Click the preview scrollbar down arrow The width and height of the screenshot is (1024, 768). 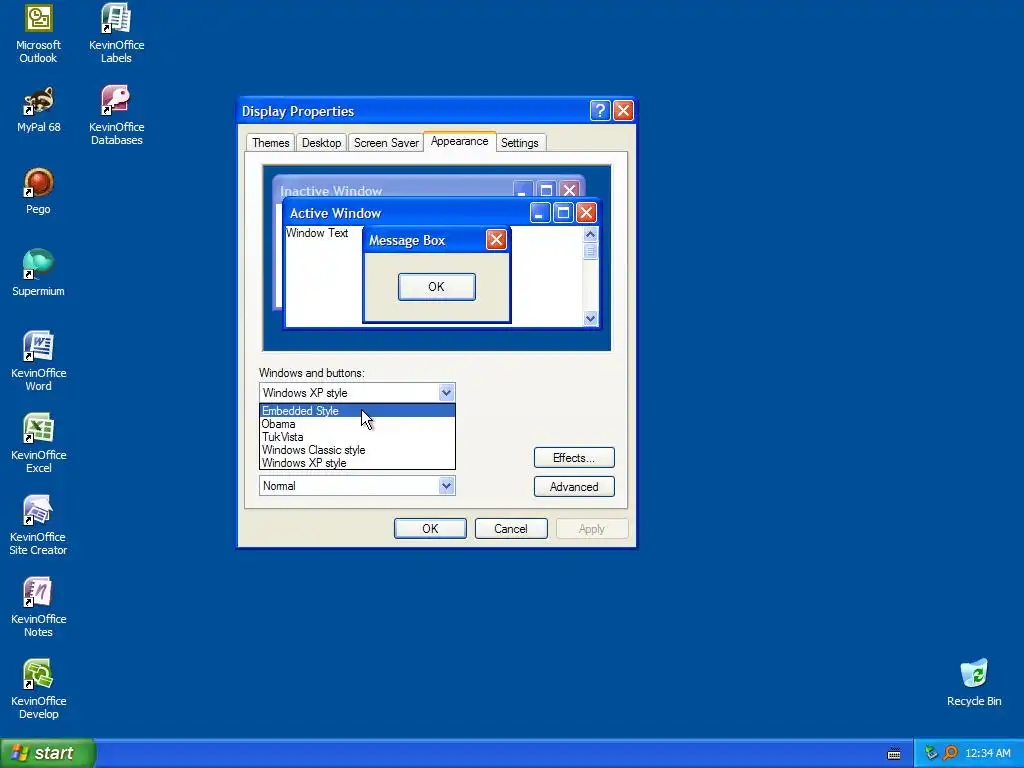(x=590, y=318)
